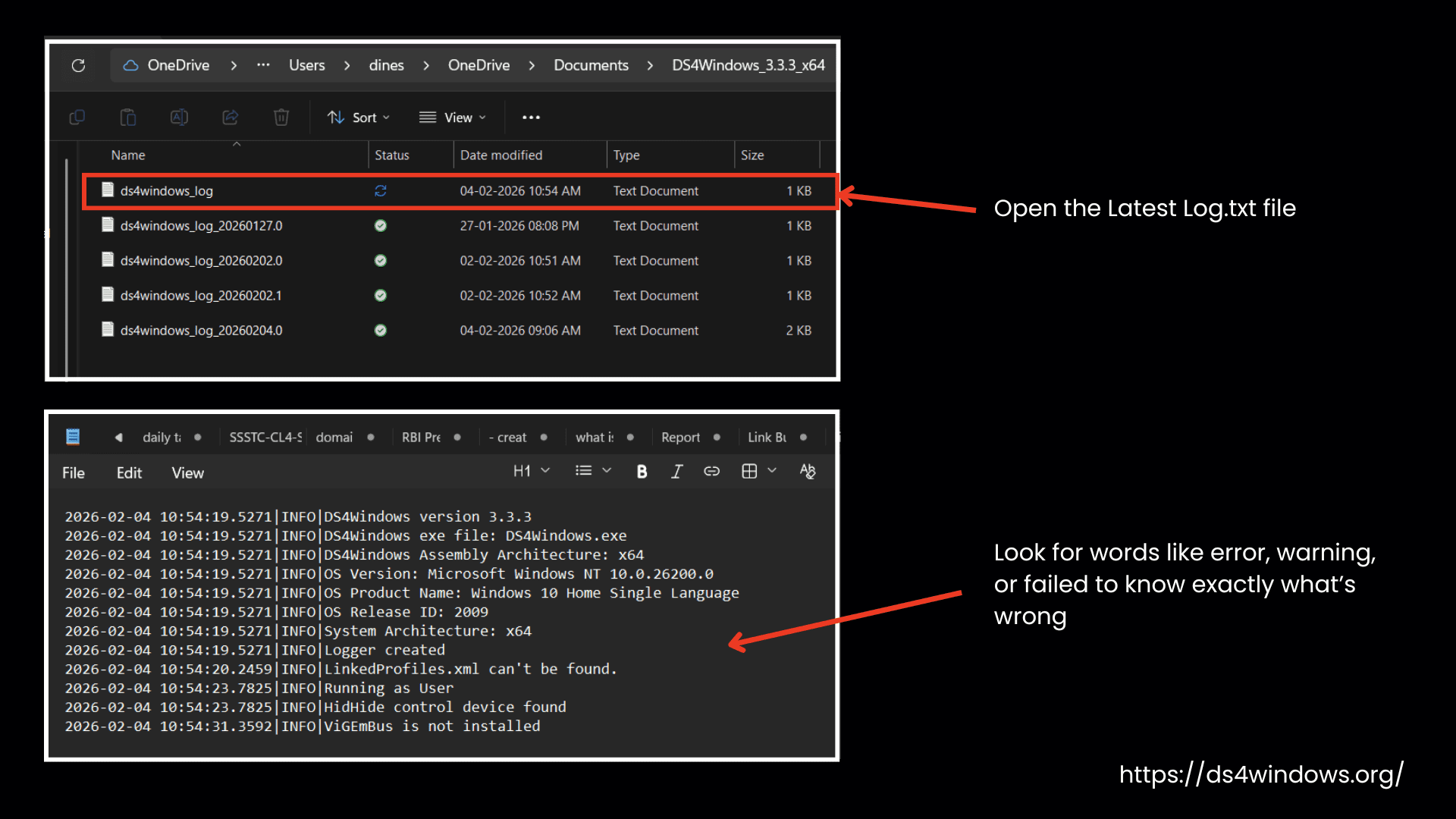Switch to the 'Link Bu' Notepad tab
Screen dimensions: 1456x819
767,438
